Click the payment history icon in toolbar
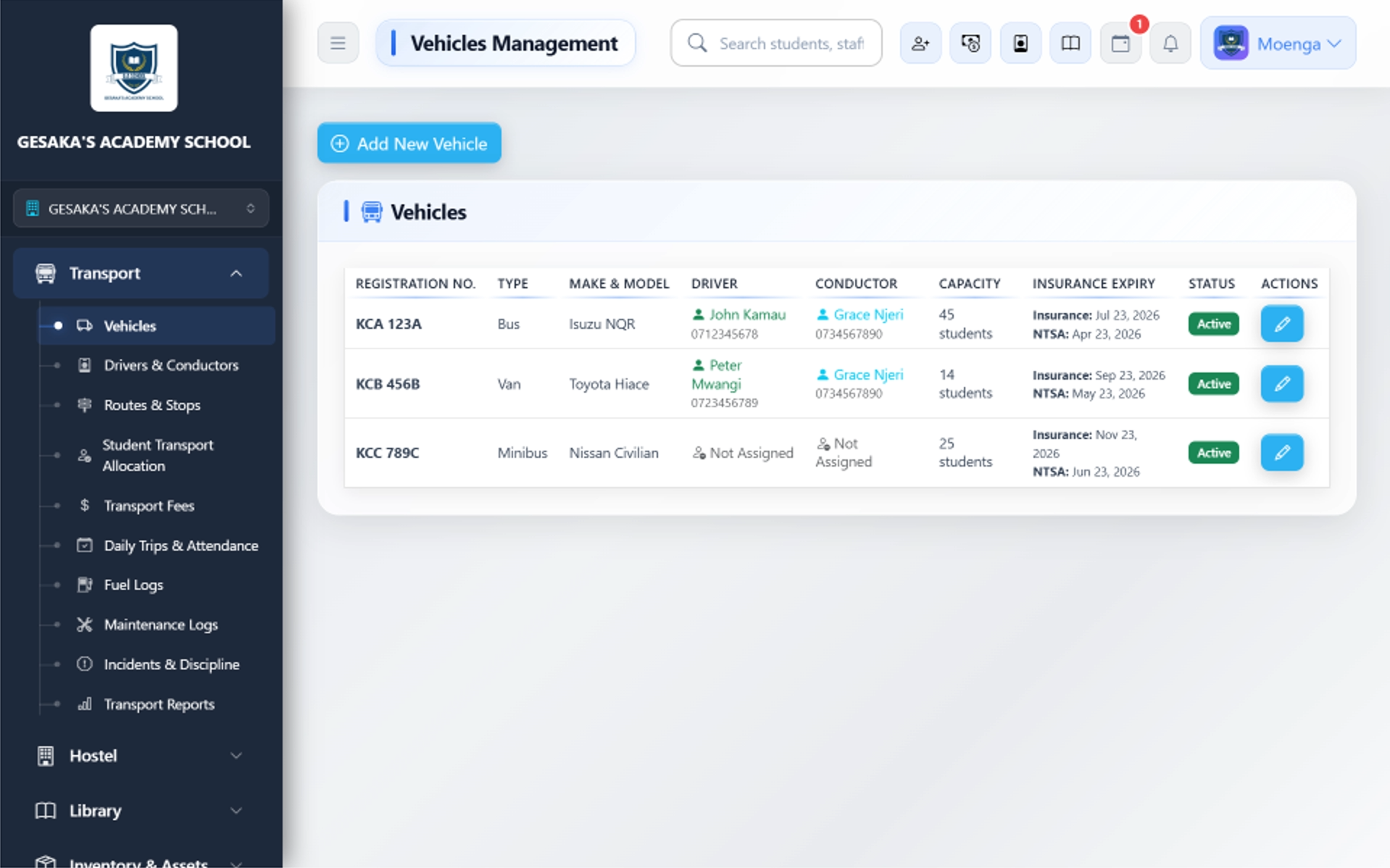The height and width of the screenshot is (868, 1390). coord(970,43)
